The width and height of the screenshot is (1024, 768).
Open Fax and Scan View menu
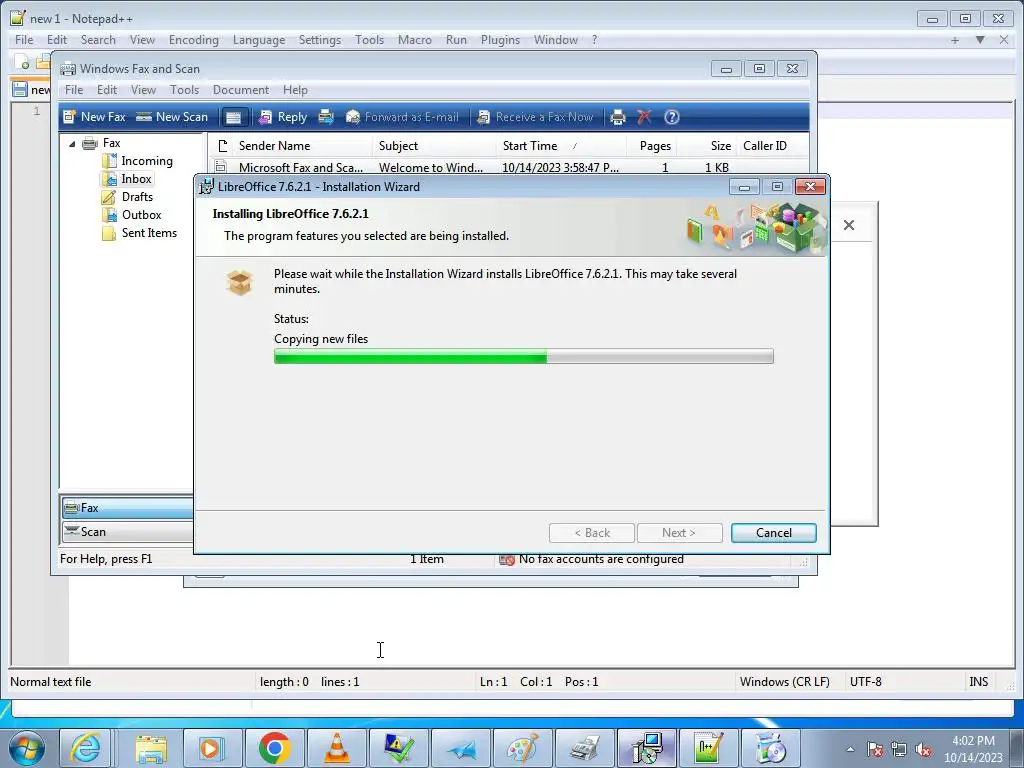[x=143, y=89]
